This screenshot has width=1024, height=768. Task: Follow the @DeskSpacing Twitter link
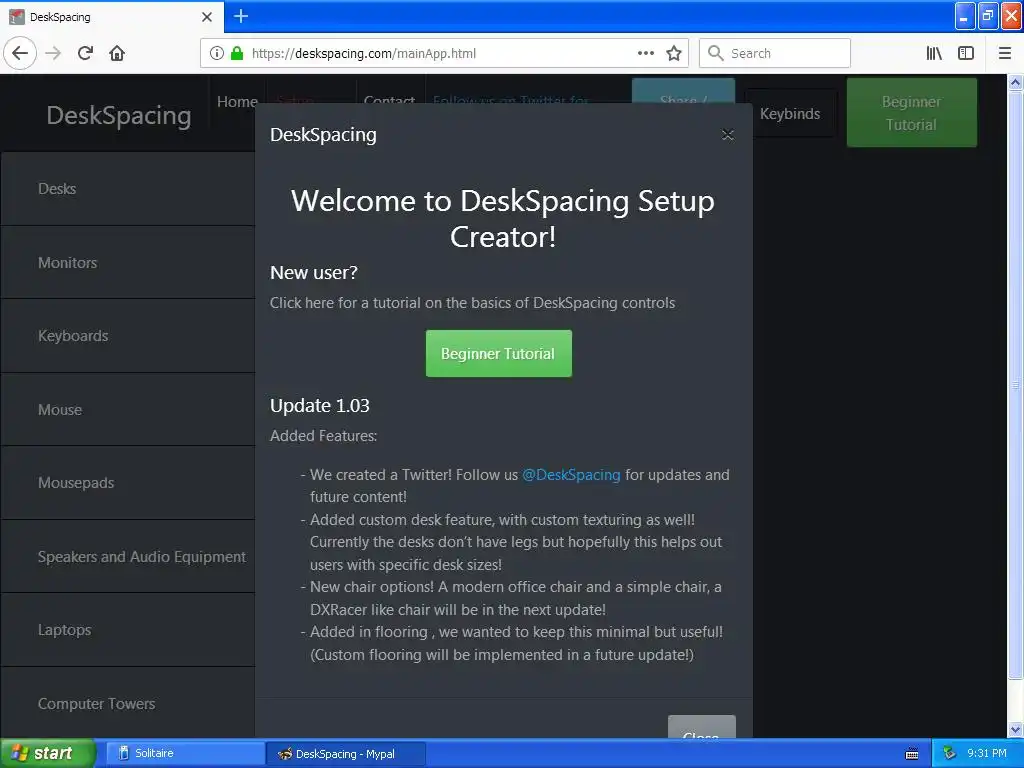[x=571, y=475]
